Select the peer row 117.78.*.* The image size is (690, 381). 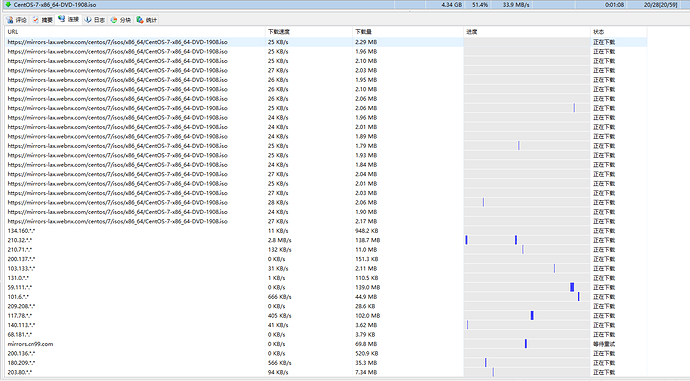click(326, 315)
